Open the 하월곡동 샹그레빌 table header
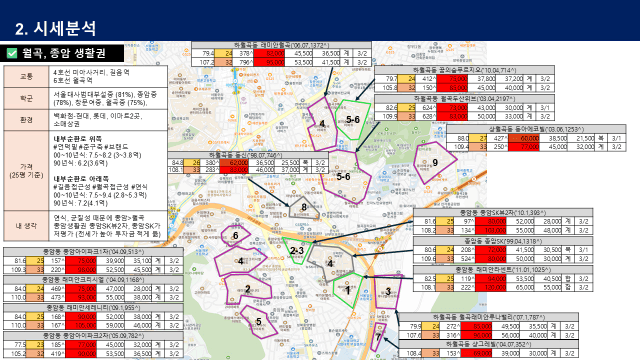The image size is (640, 360). pos(488,344)
